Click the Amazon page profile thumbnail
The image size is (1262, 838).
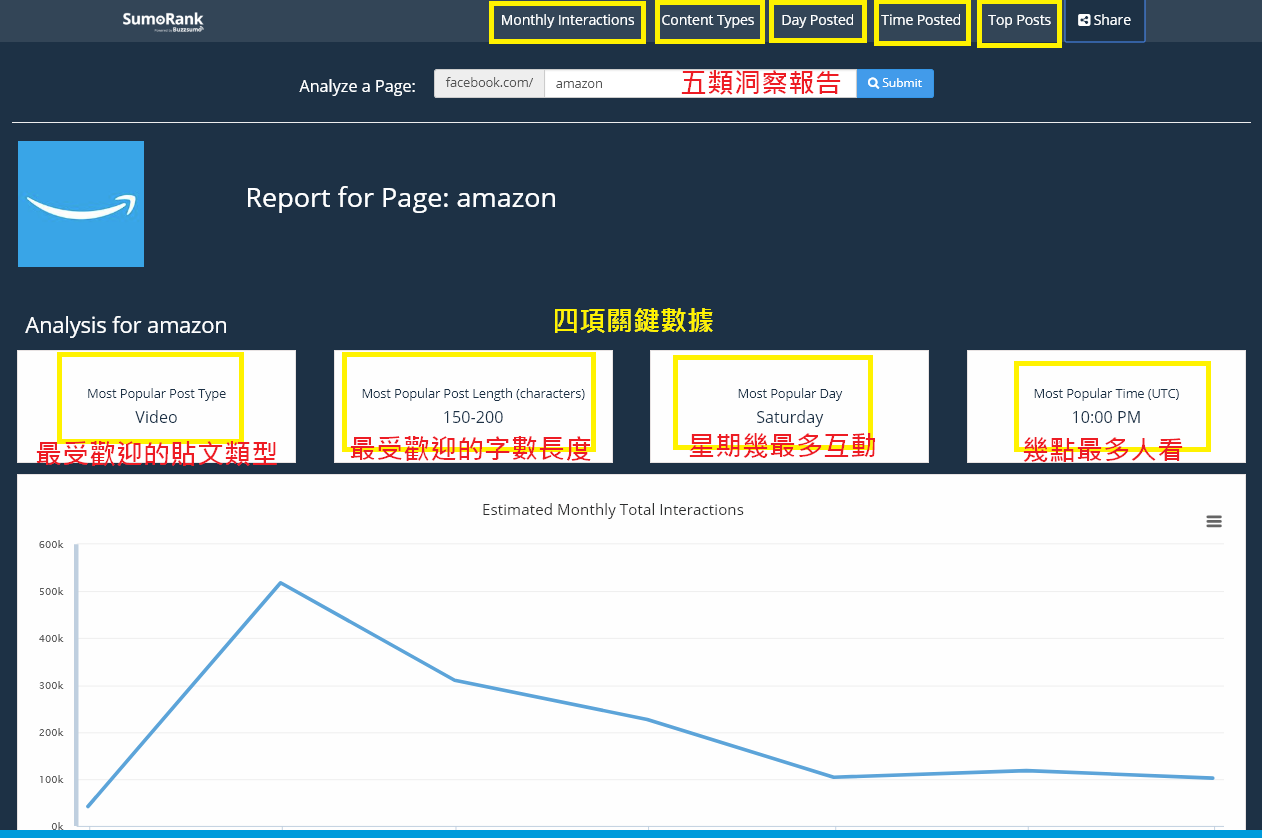(81, 204)
